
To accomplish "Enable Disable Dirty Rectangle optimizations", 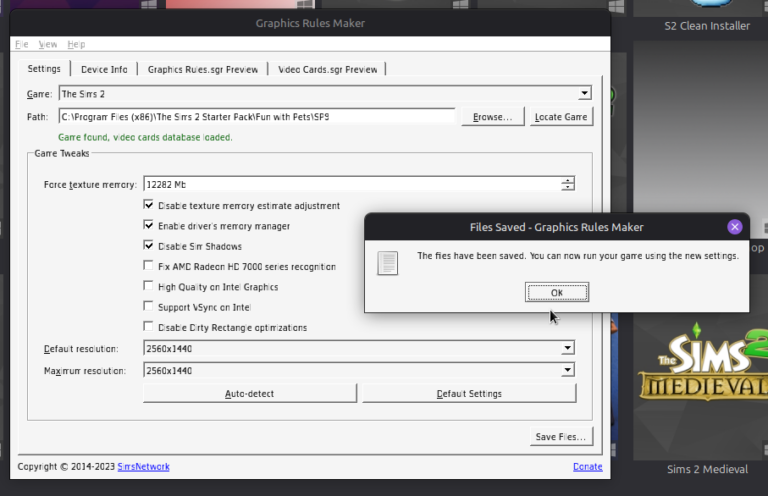I will pyautogui.click(x=148, y=327).
